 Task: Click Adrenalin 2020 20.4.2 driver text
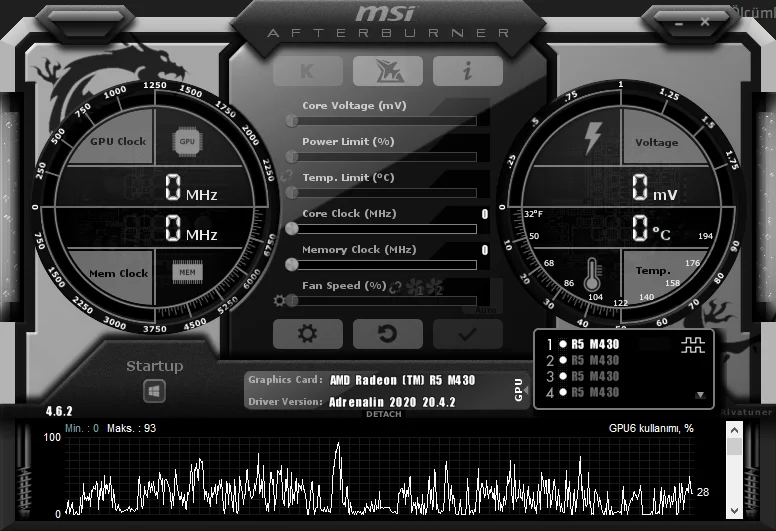pos(392,402)
